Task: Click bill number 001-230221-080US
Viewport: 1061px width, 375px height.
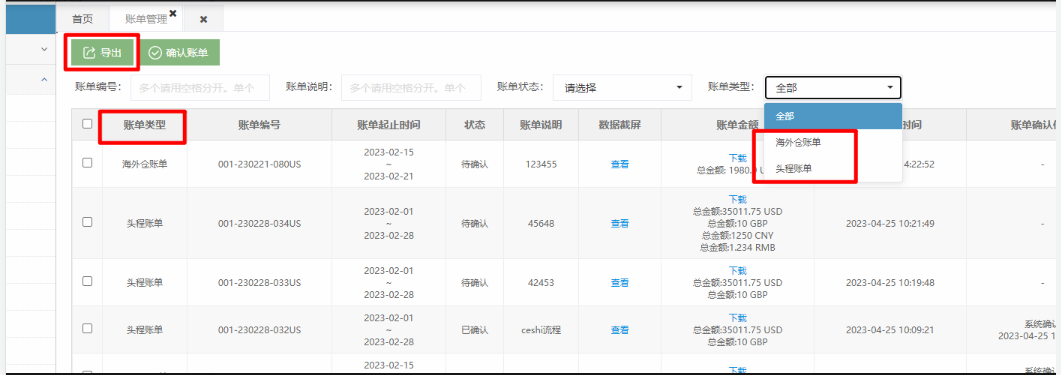Action: pos(259,164)
